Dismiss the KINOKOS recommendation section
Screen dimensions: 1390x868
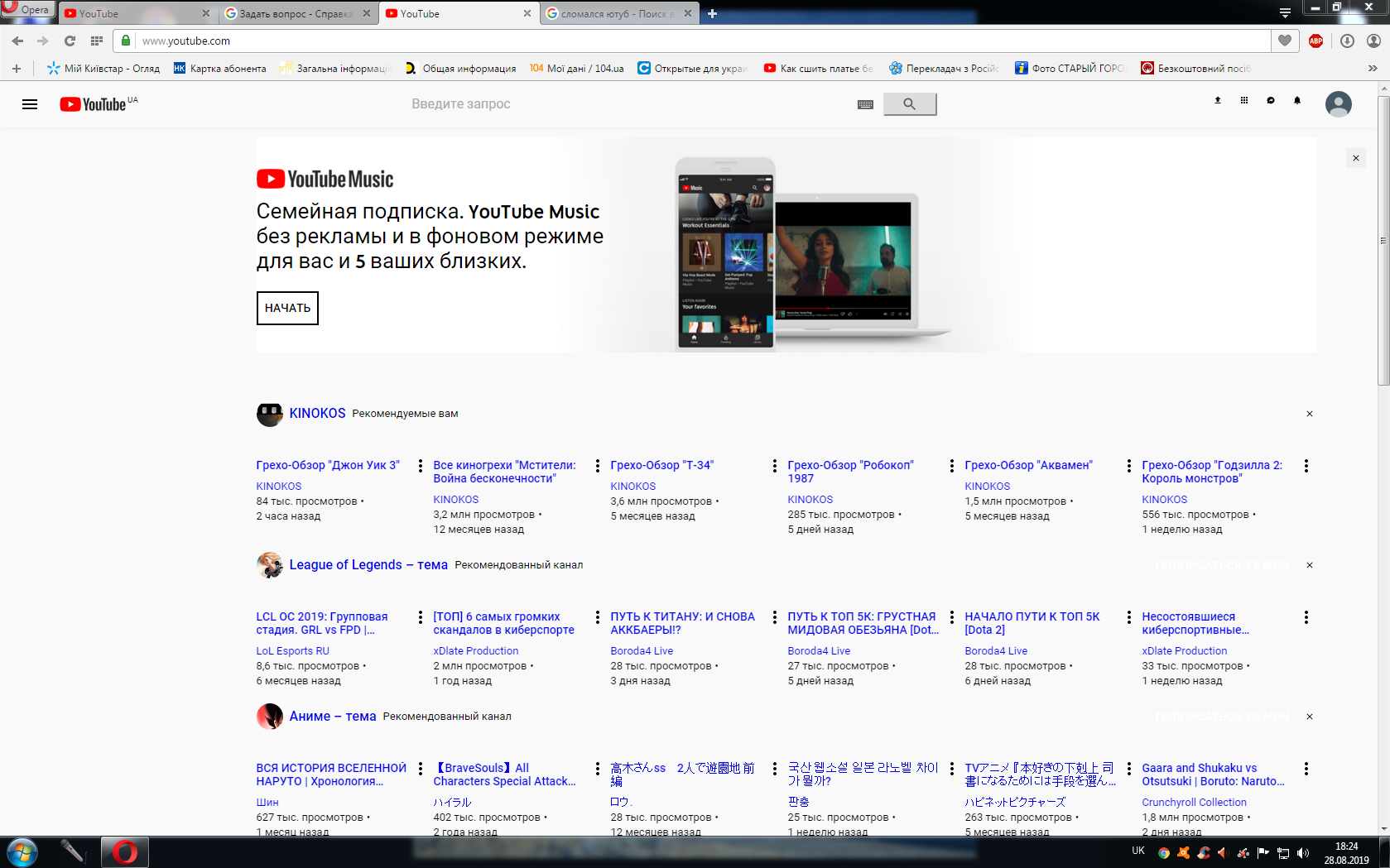[1310, 414]
